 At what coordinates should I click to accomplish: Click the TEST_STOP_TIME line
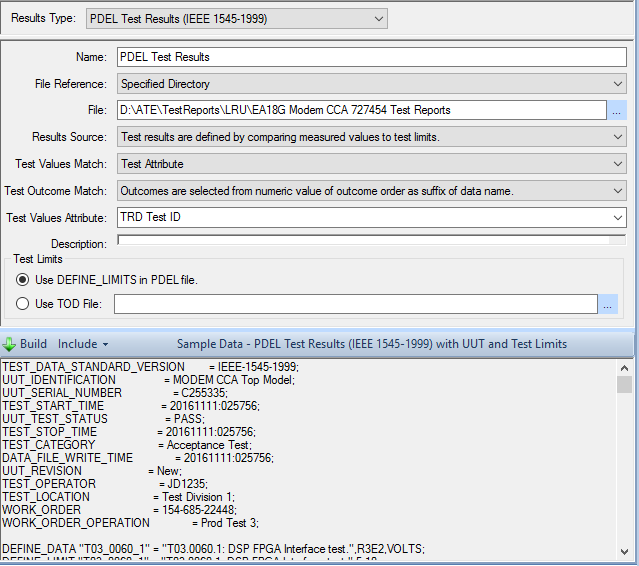tap(129, 432)
